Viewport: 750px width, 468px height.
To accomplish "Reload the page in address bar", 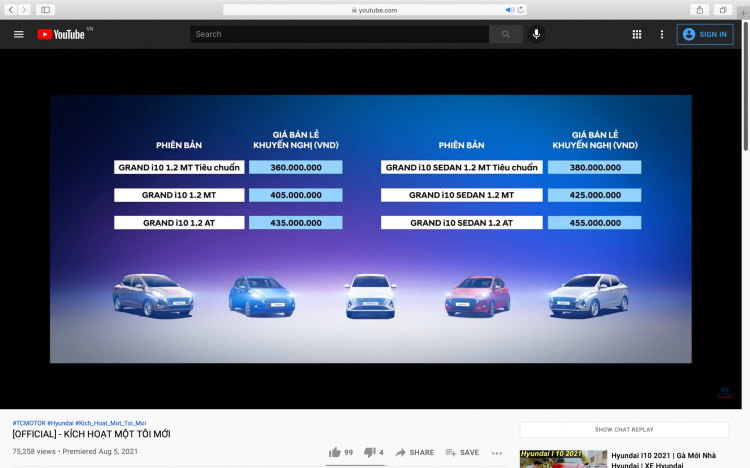I will (520, 10).
